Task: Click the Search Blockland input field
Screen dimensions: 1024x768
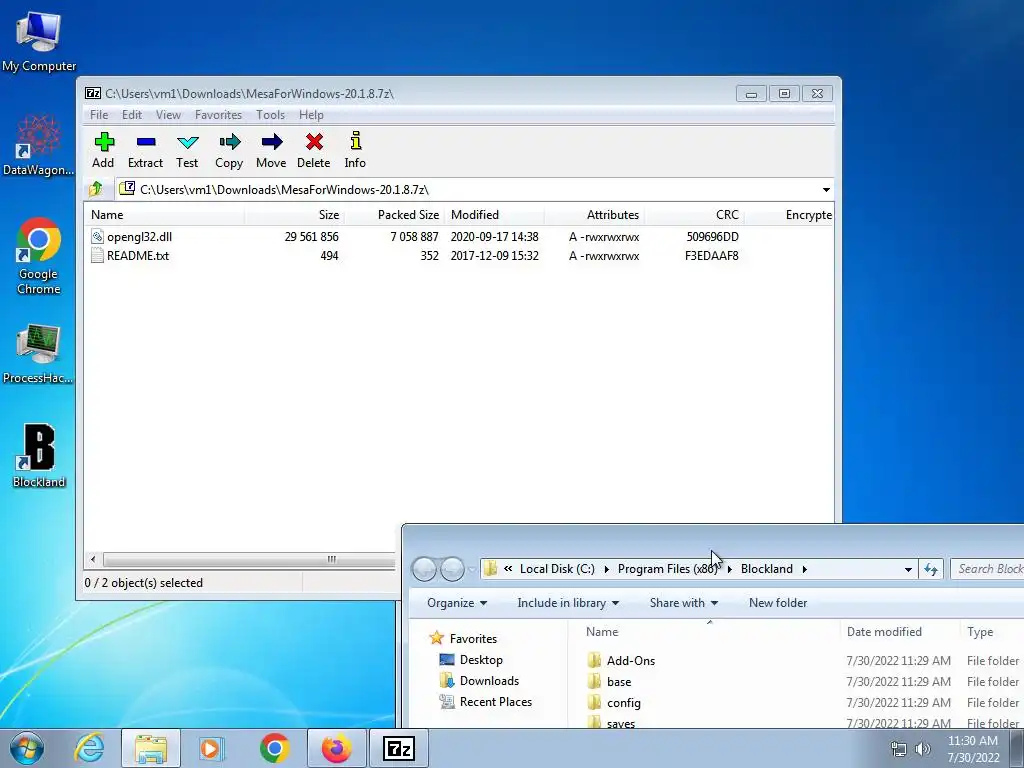Action: [987, 569]
